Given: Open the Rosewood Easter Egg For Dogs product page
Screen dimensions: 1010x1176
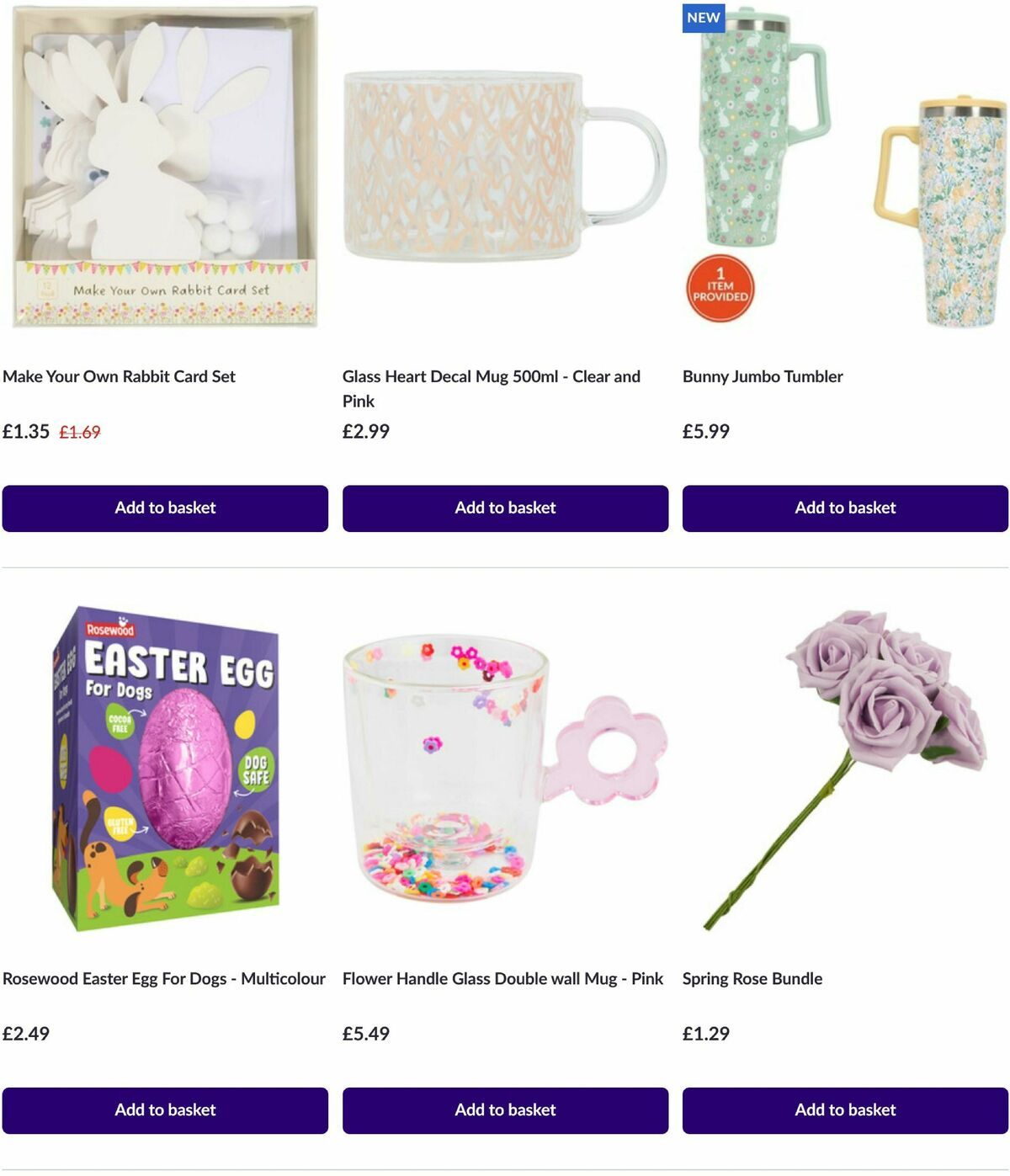Looking at the screenshot, I should tap(165, 979).
